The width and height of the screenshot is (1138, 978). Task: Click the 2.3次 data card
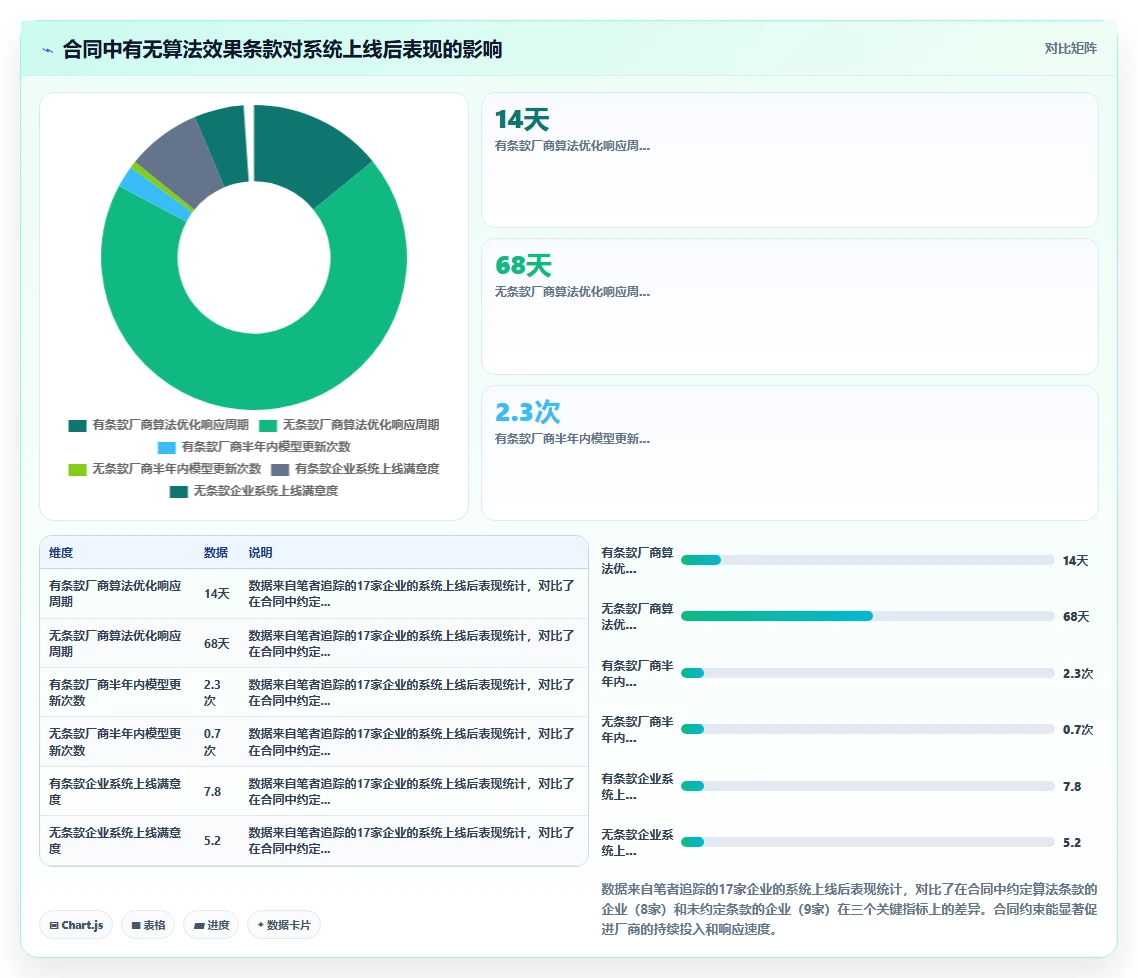[x=790, y=453]
